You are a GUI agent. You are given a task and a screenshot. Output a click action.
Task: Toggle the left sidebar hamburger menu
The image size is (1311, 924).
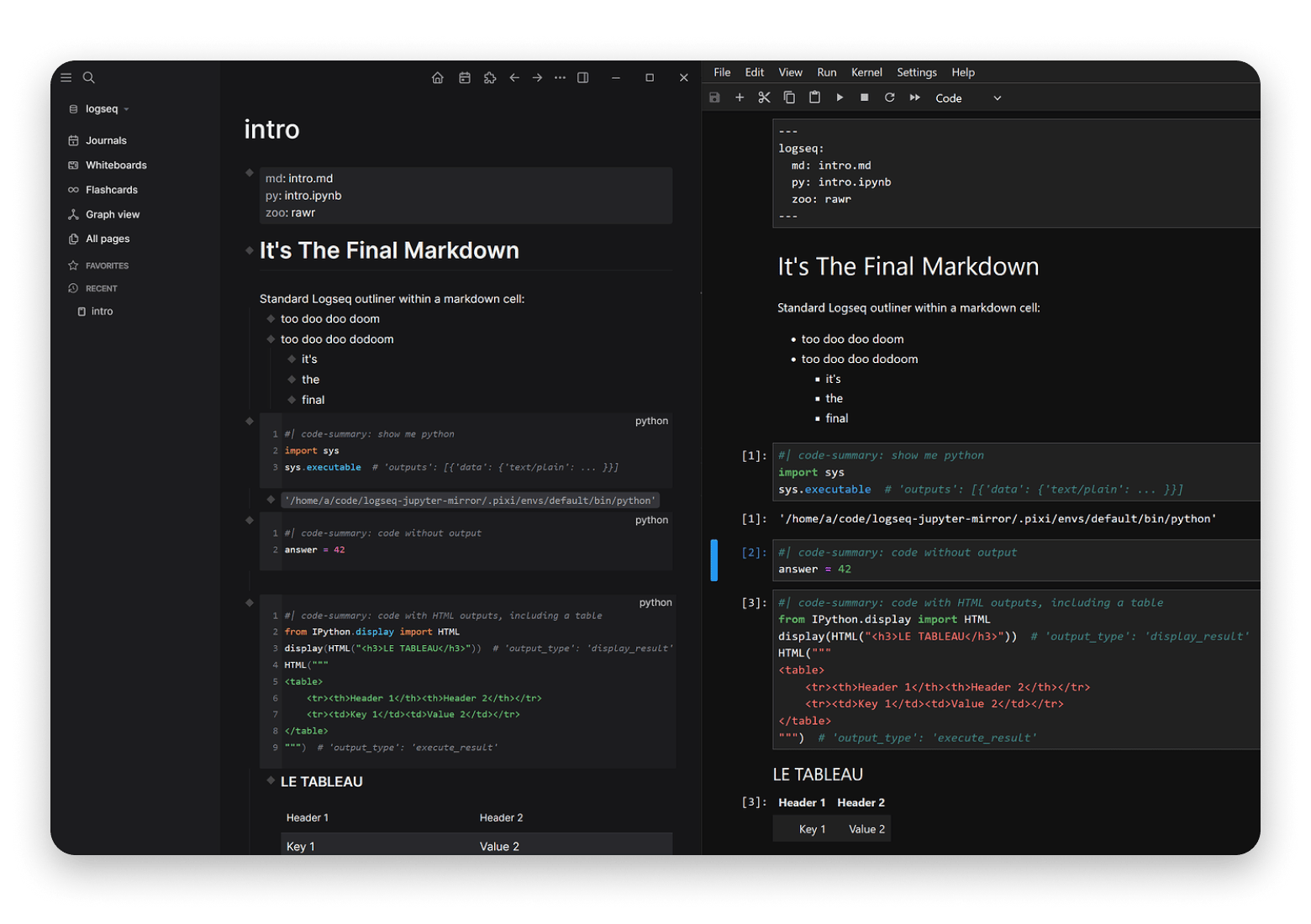tap(66, 78)
